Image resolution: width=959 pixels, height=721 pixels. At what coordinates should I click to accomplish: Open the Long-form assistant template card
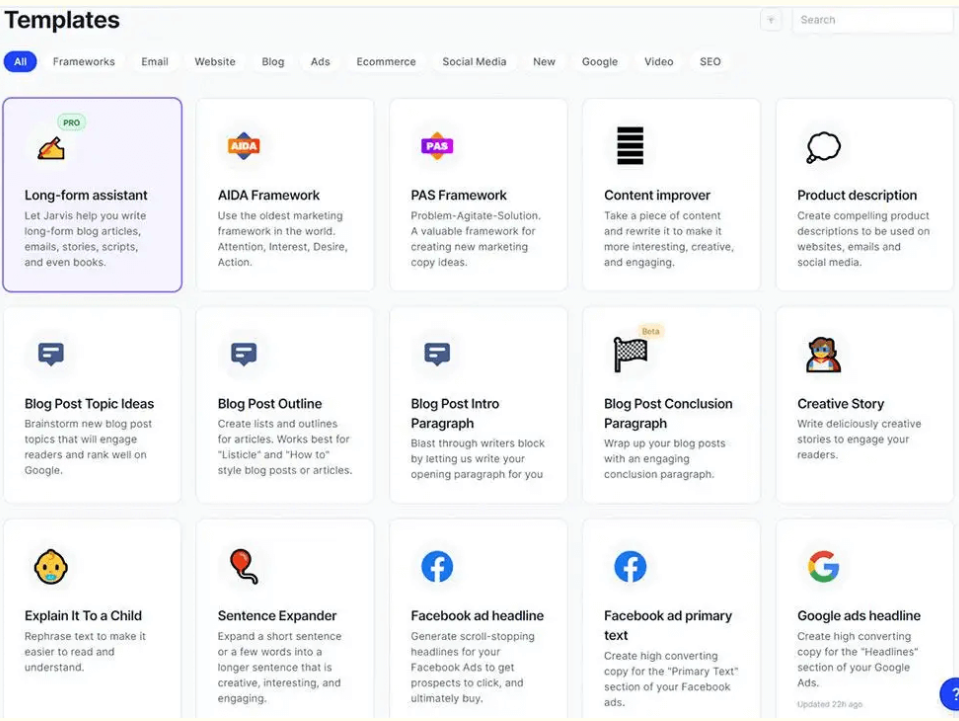coord(92,195)
